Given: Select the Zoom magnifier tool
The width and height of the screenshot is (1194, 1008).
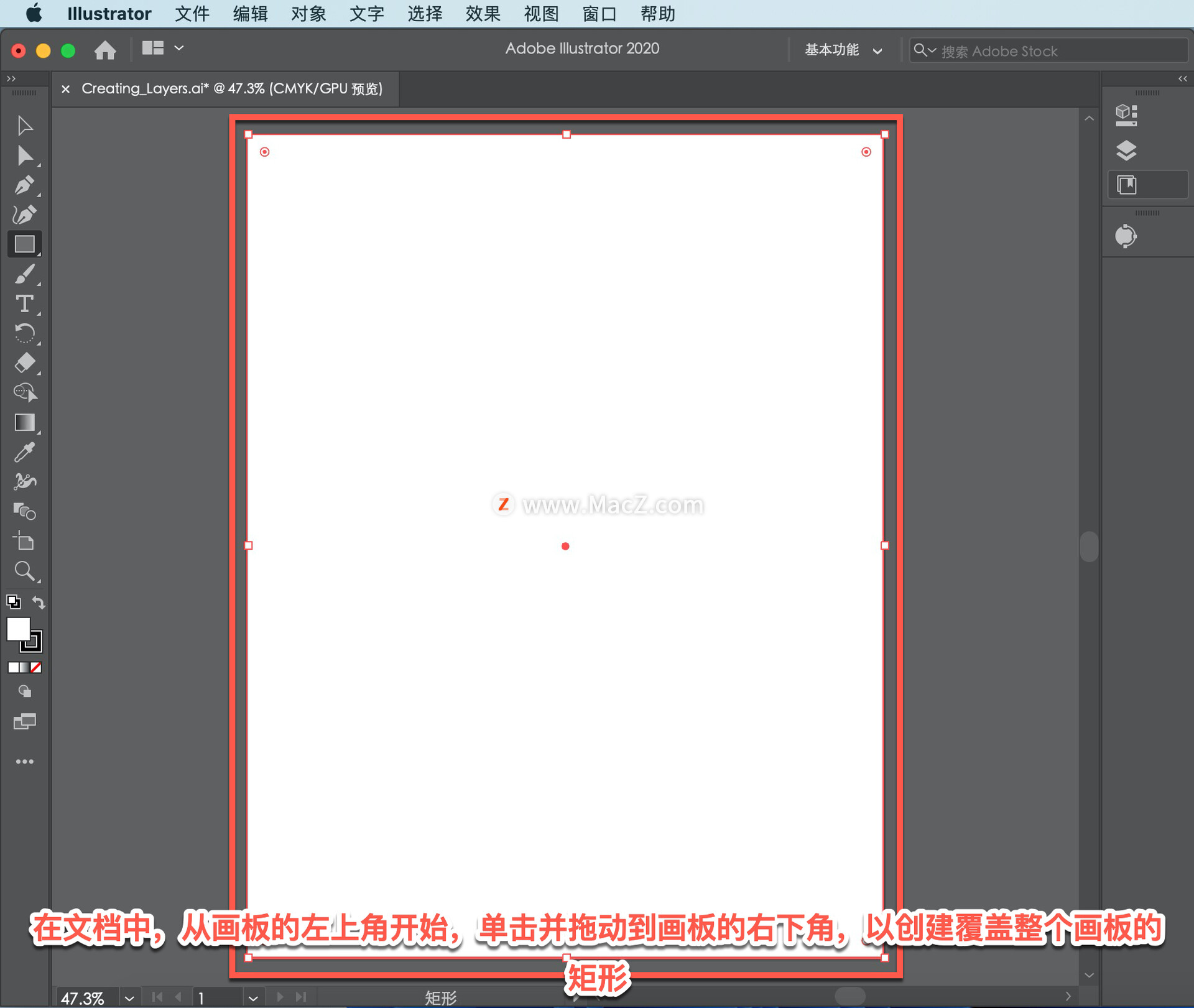Looking at the screenshot, I should tap(24, 570).
